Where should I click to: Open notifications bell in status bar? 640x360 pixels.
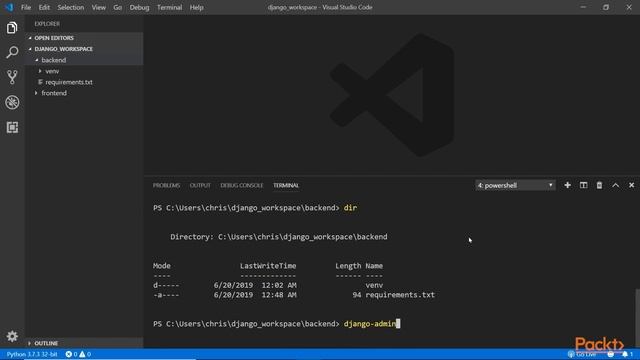pos(627,354)
